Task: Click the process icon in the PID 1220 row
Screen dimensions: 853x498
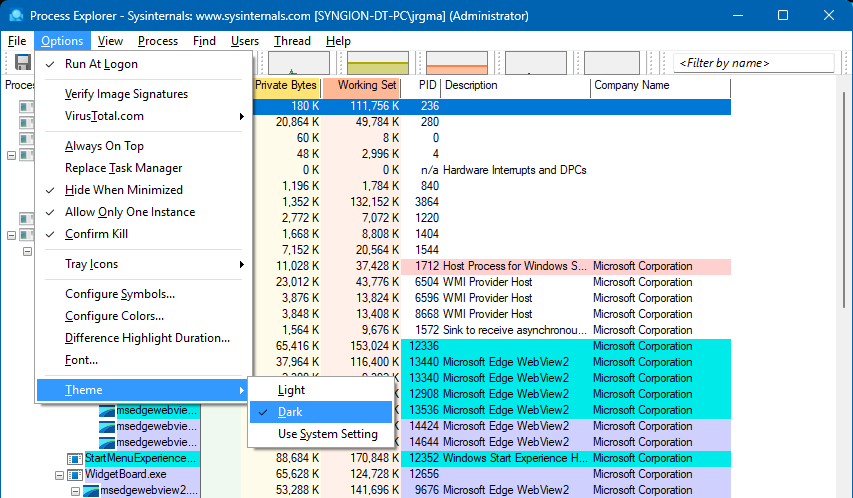Action: 26,218
